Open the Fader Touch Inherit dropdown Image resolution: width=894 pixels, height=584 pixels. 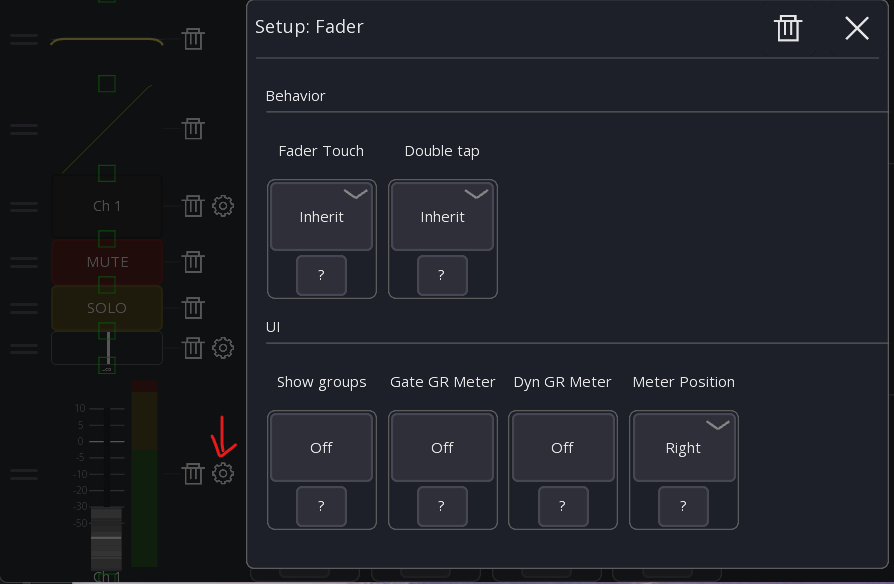point(321,216)
